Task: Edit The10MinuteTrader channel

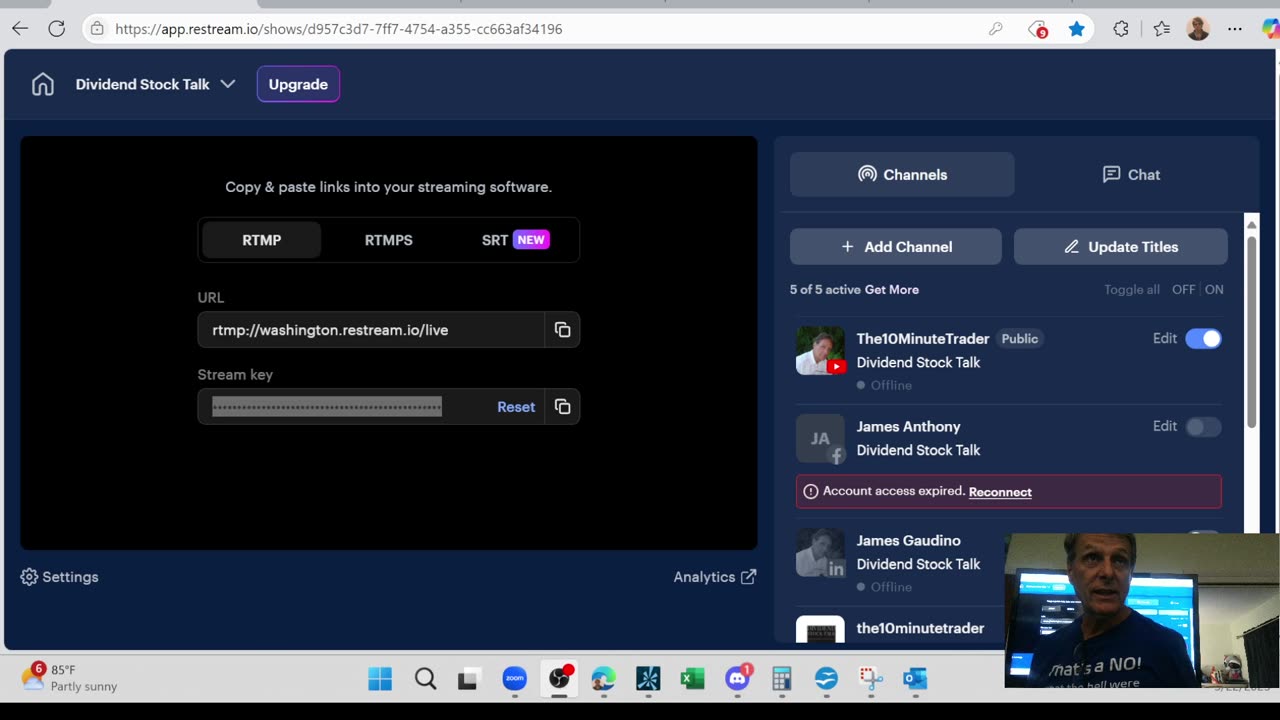Action: coord(1165,339)
